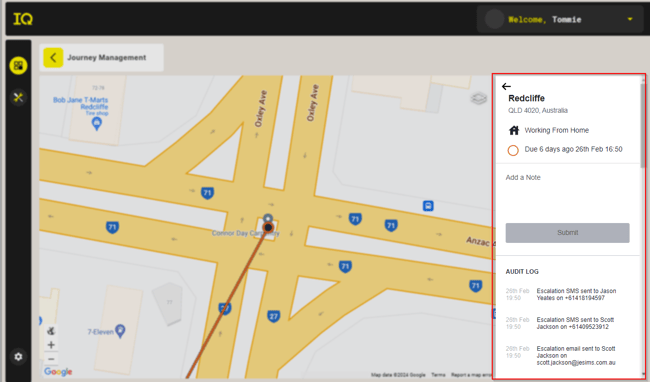650x382 pixels.
Task: Go back using the panel's left arrow
Action: (x=506, y=86)
